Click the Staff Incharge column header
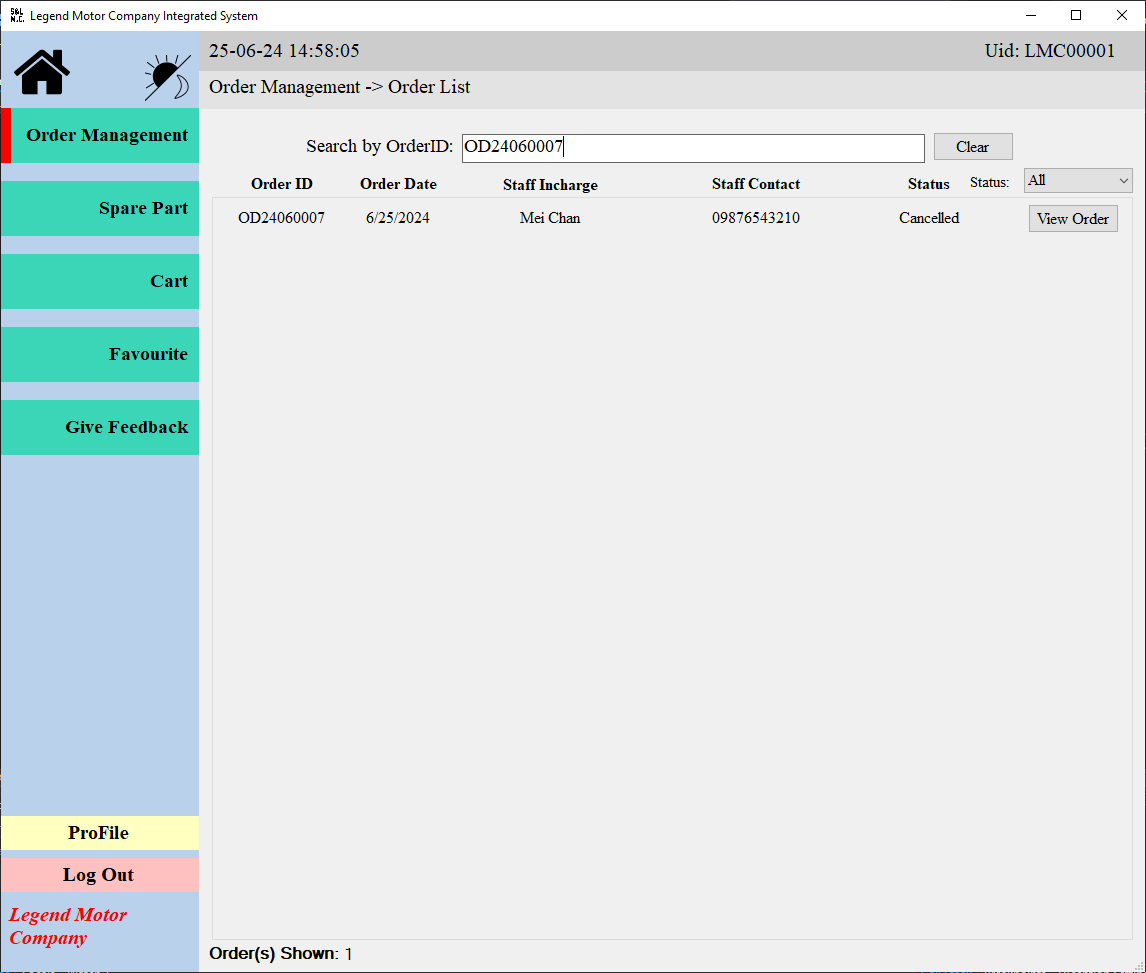This screenshot has width=1146, height=973. click(550, 185)
